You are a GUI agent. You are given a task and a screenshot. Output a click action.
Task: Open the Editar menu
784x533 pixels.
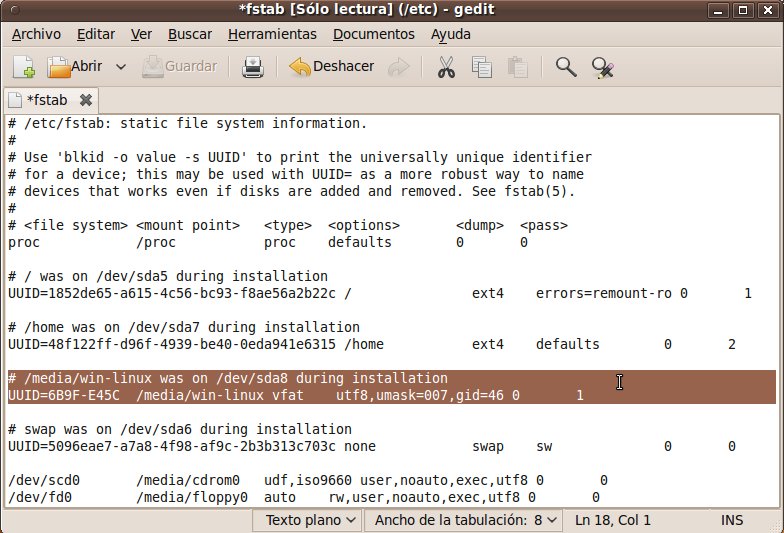[96, 34]
